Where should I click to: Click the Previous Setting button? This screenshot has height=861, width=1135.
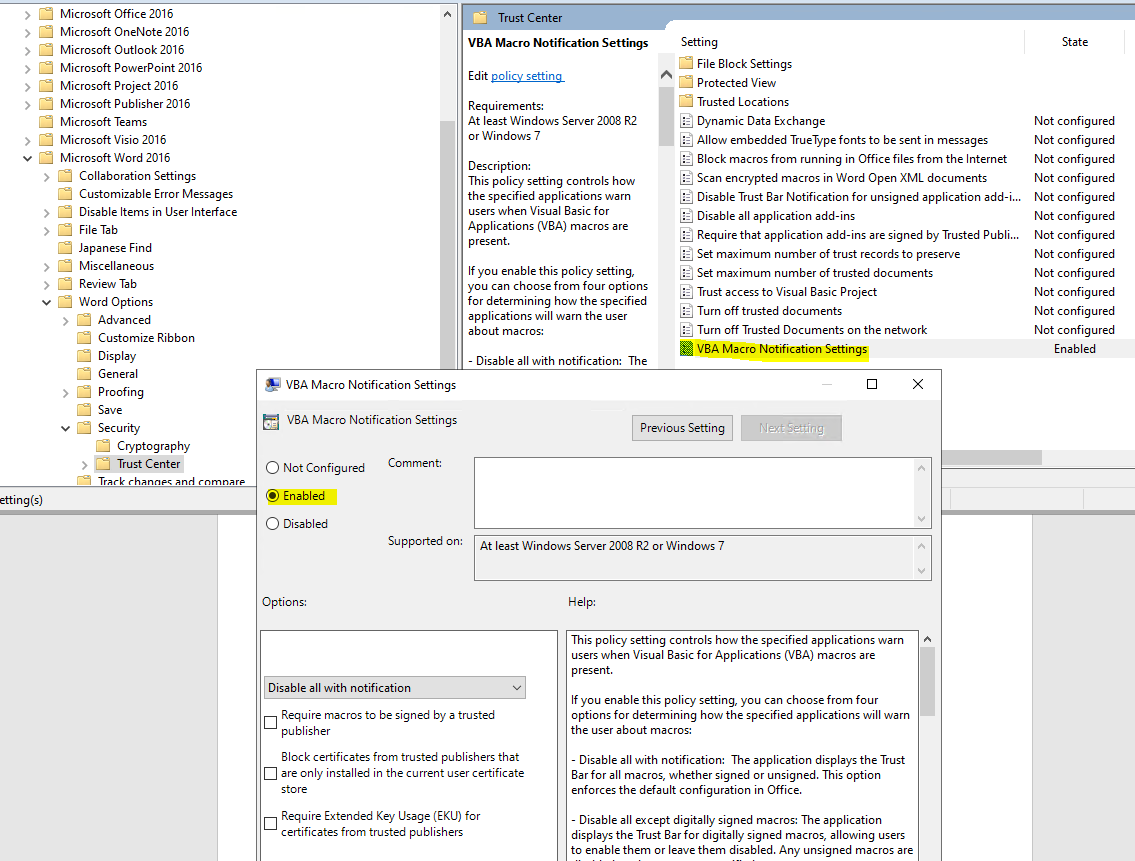[x=682, y=427]
